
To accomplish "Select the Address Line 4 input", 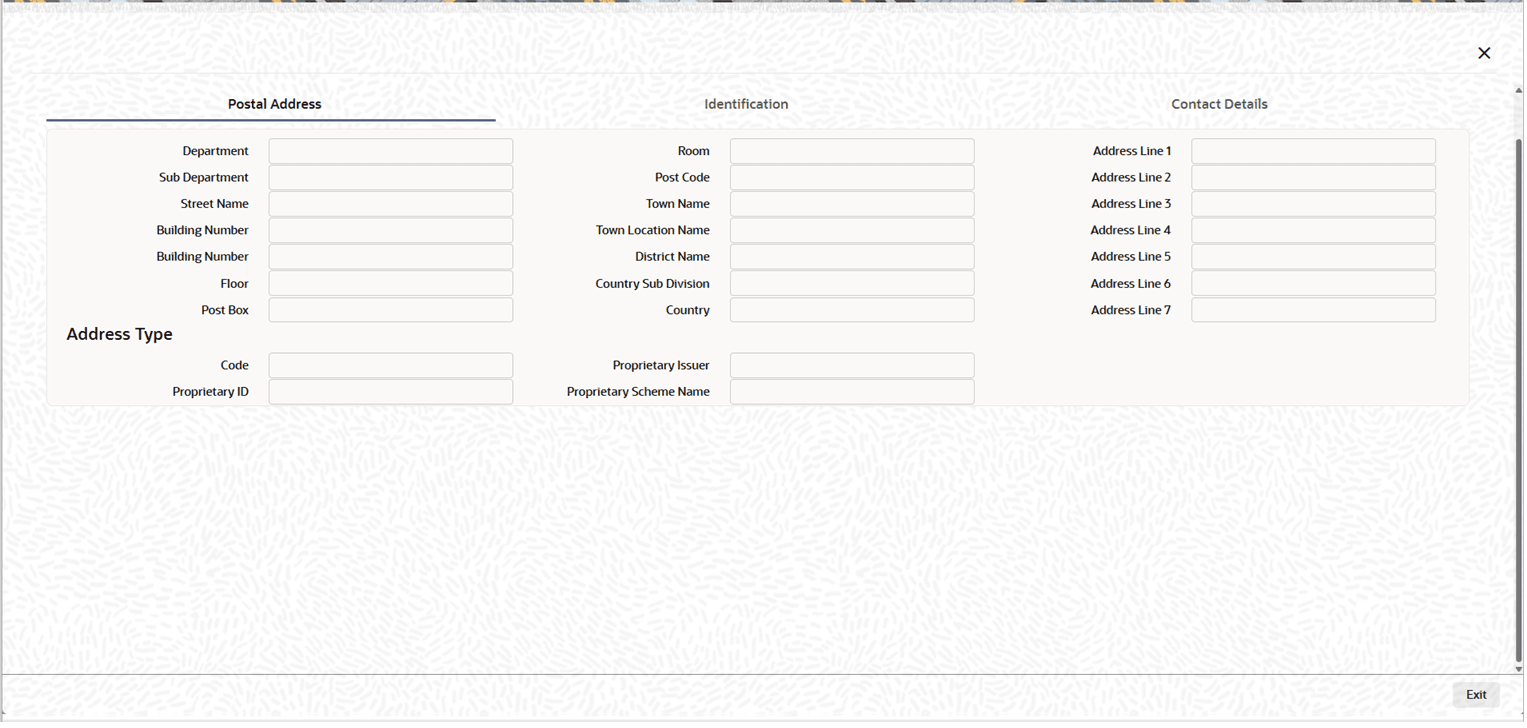I will tap(1313, 230).
